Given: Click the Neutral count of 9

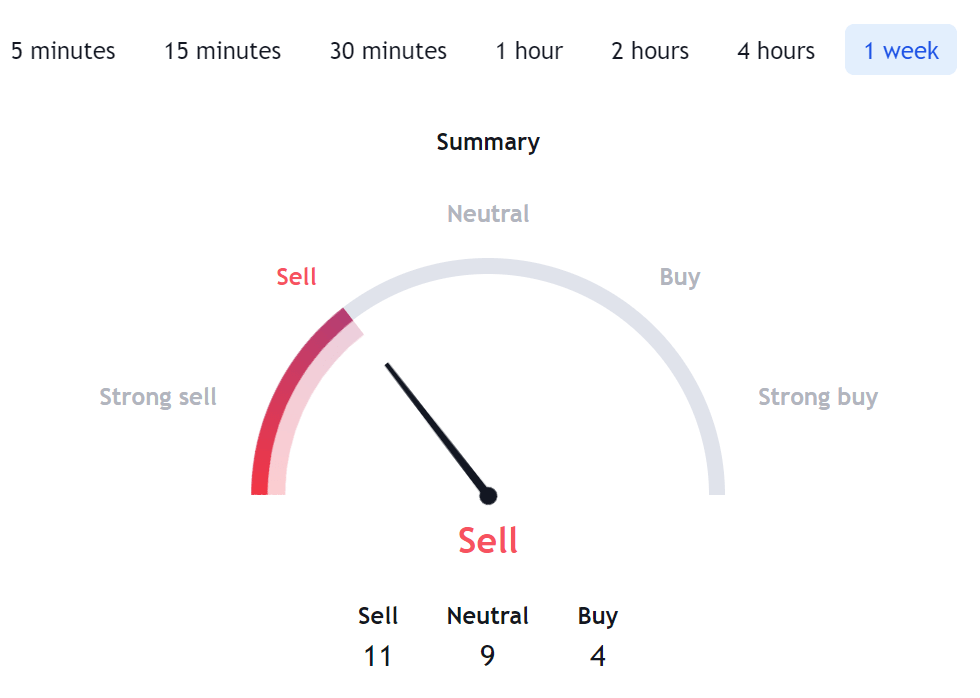Looking at the screenshot, I should coord(488,656).
